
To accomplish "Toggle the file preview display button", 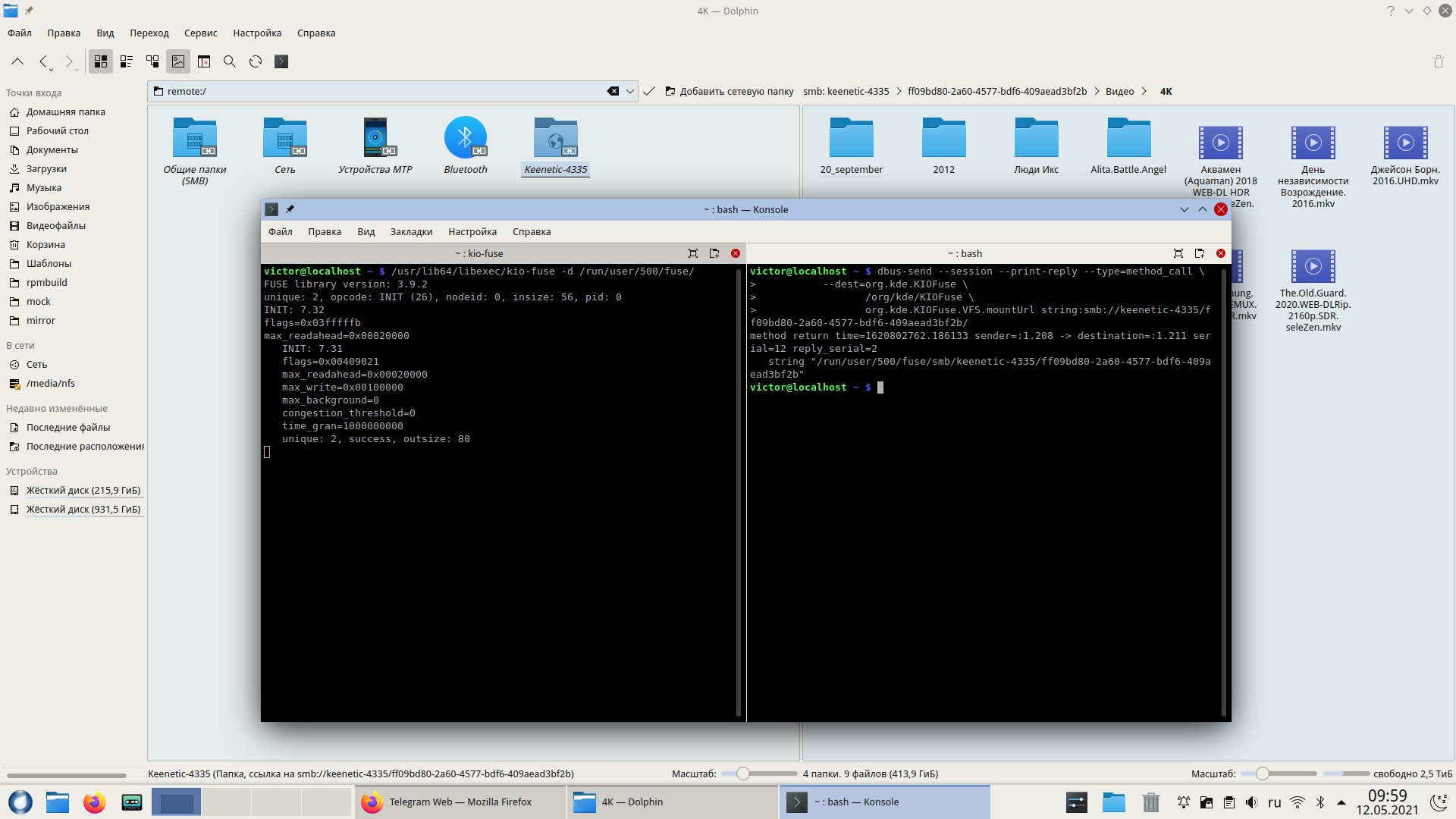I will 178,61.
